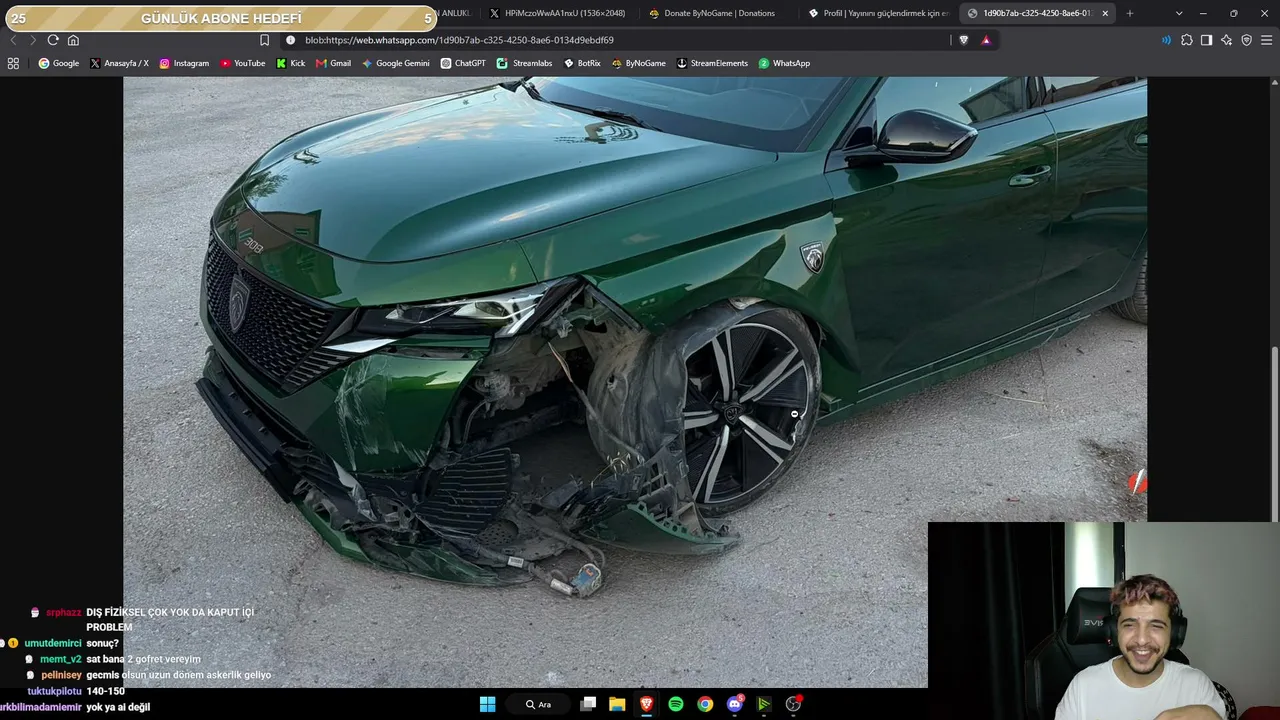Click the address bar with WhatsApp blob URL
Viewport: 1280px width, 720px height.
click(x=615, y=40)
